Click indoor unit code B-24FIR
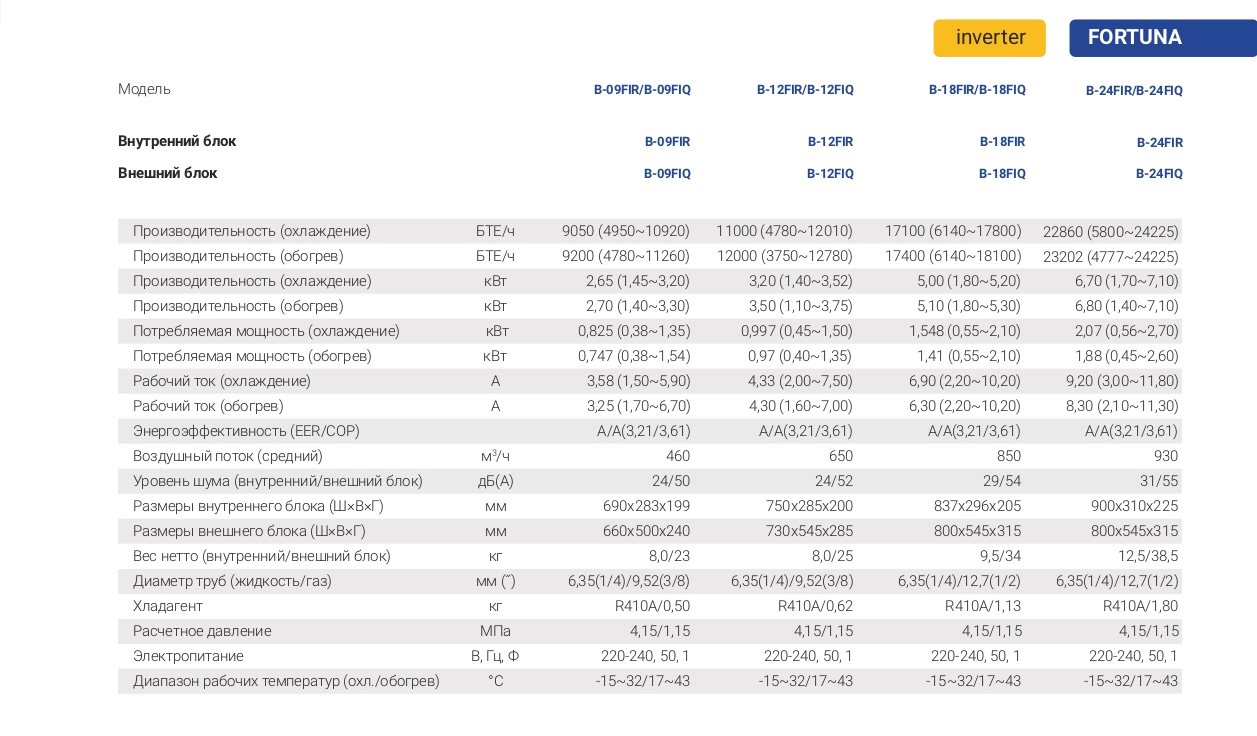This screenshot has height=736, width=1257. [1159, 142]
